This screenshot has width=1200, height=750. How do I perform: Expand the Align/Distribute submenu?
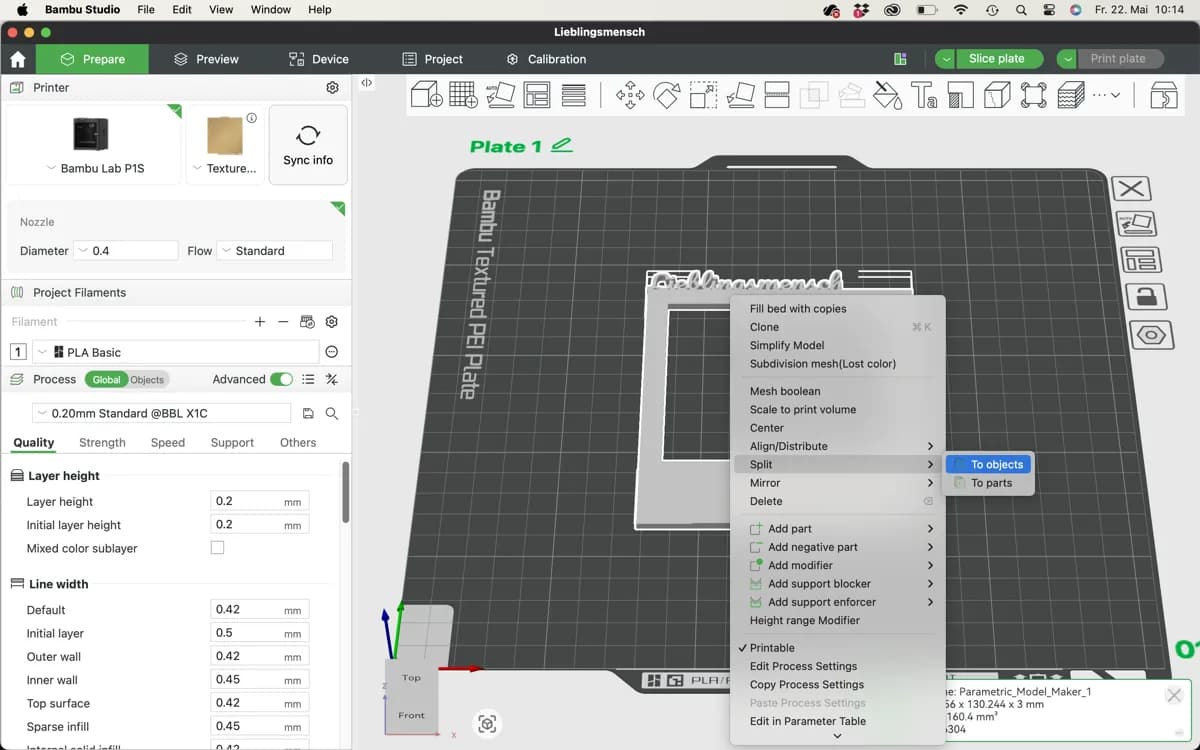838,446
